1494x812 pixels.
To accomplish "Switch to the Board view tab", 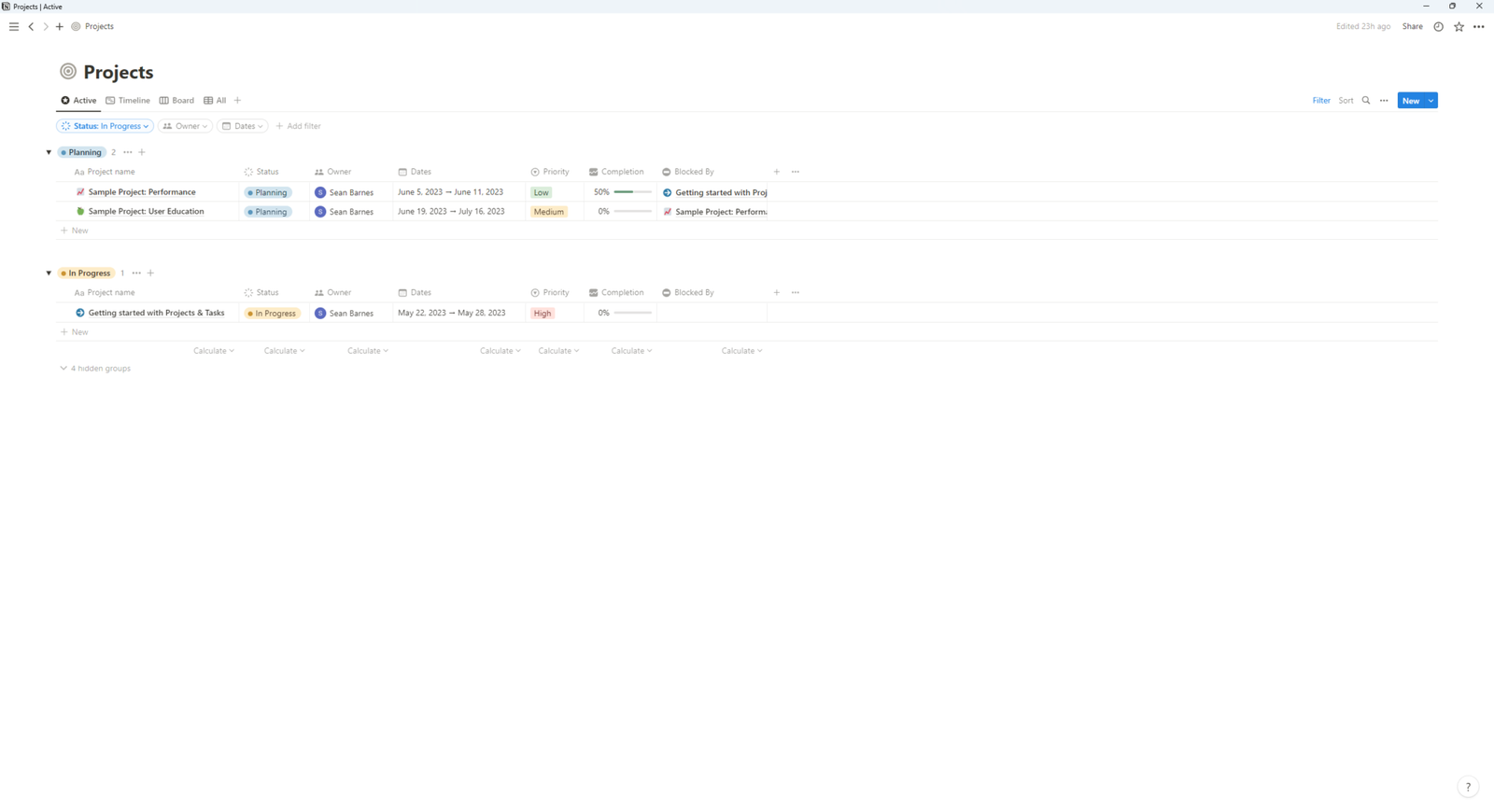I will pyautogui.click(x=176, y=101).
